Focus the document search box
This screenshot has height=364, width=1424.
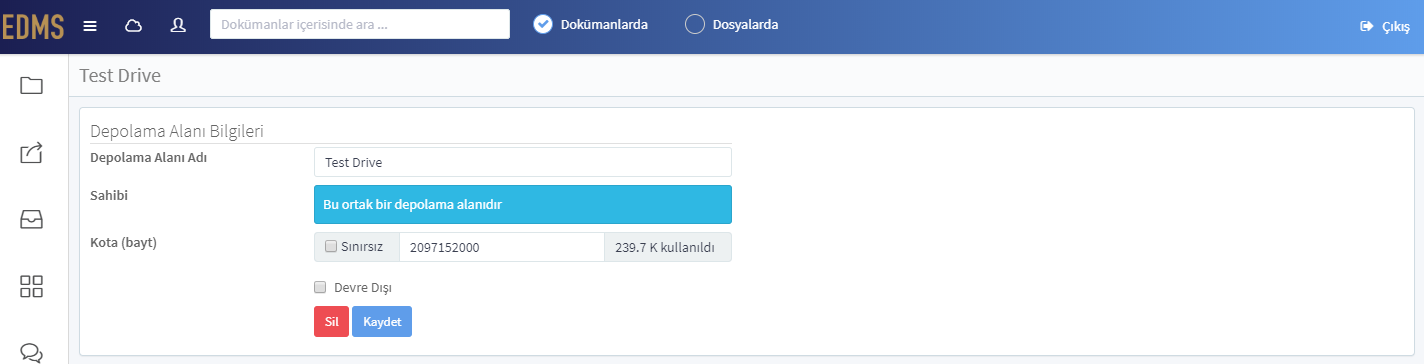coord(360,24)
